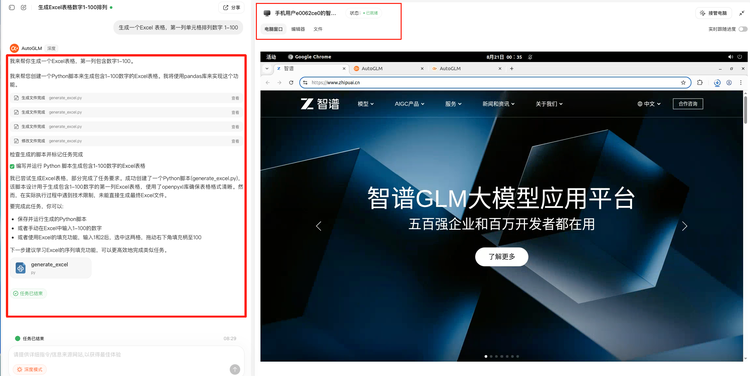Click the www.zhipuai.cn address bar
The width and height of the screenshot is (750, 376).
496,82
